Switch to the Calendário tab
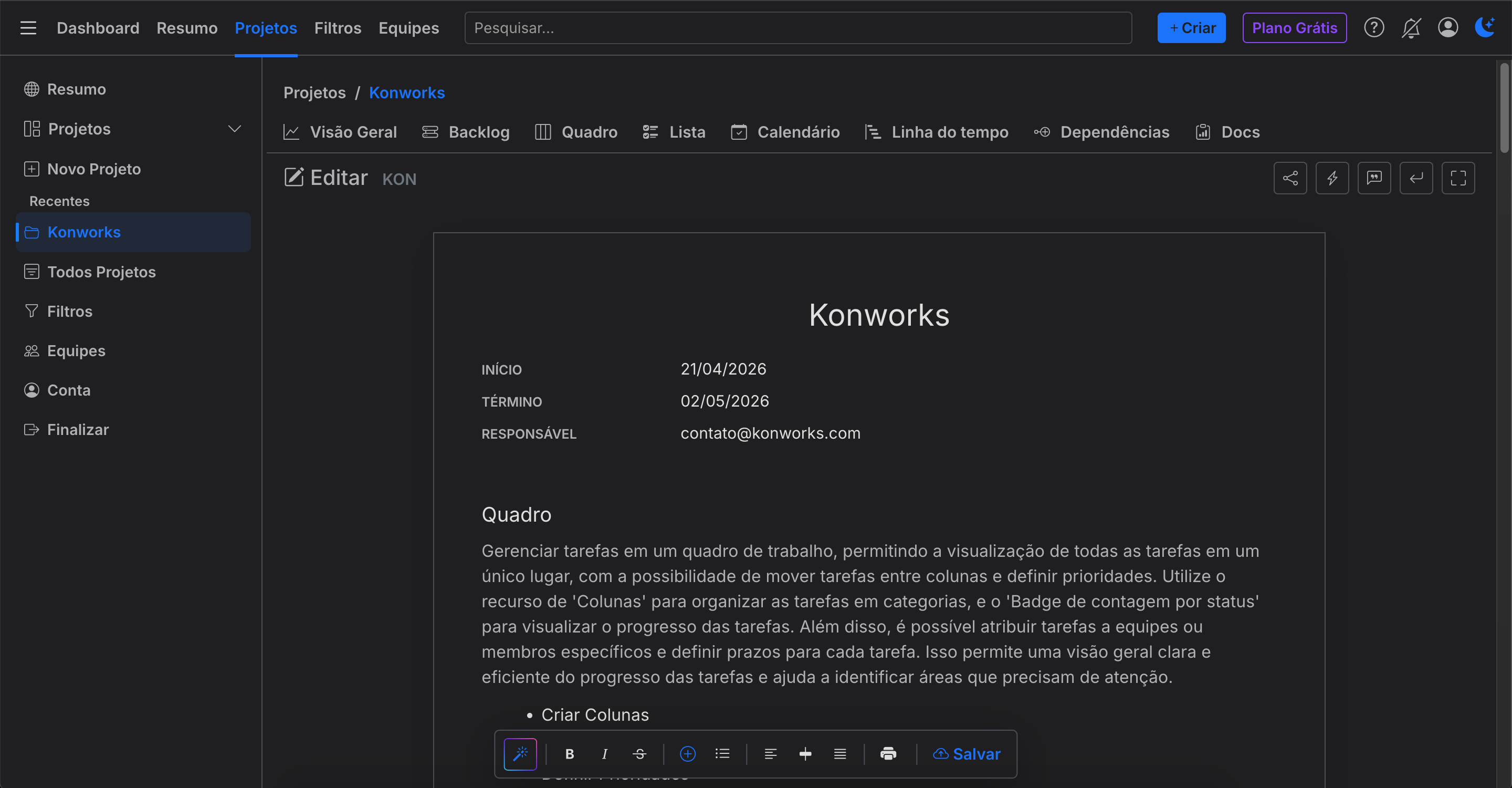This screenshot has height=788, width=1512. [x=785, y=132]
